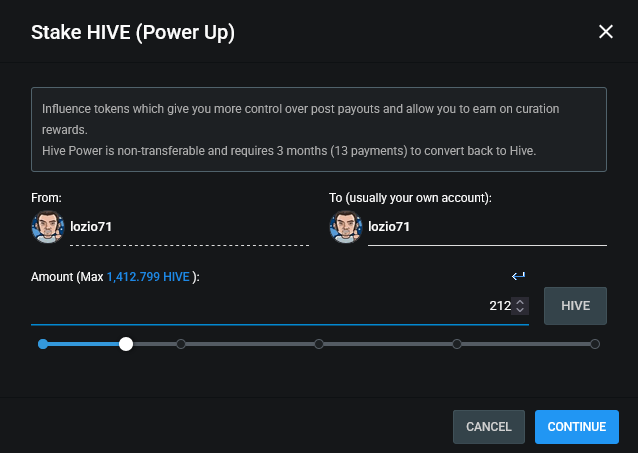Click the lozio71 avatar under To
Viewport: 638px width, 453px height.
(345, 227)
